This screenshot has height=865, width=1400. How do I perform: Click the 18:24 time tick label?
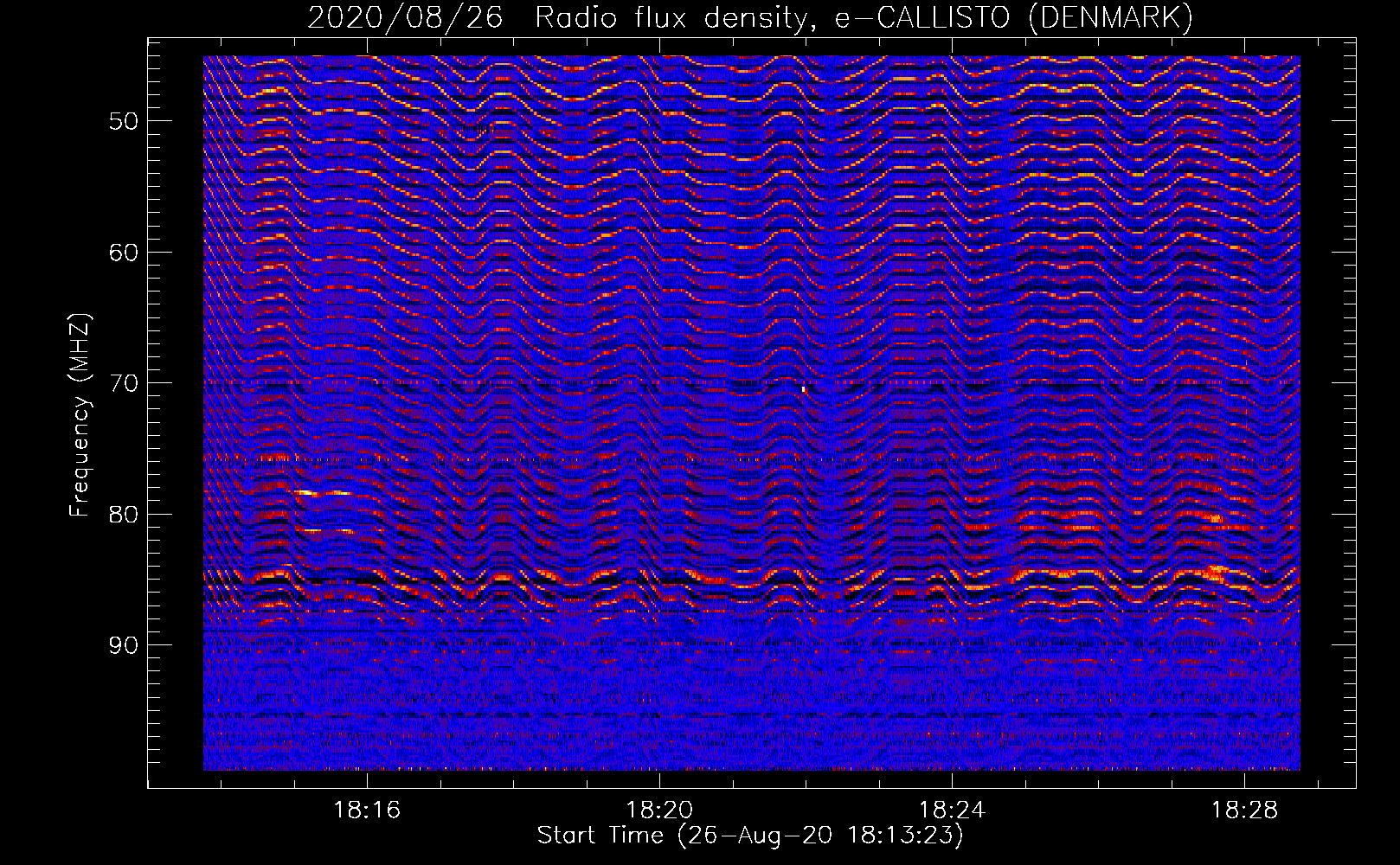coord(952,811)
